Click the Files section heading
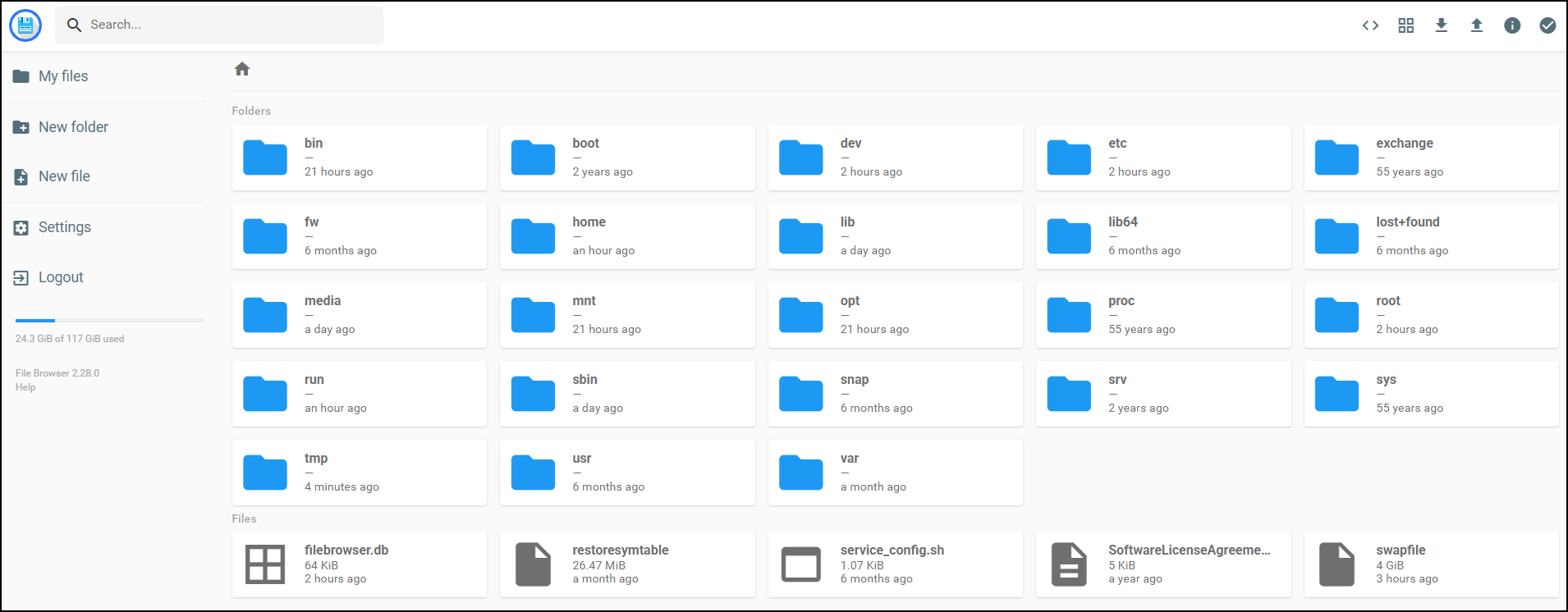The width and height of the screenshot is (1568, 612). [244, 518]
